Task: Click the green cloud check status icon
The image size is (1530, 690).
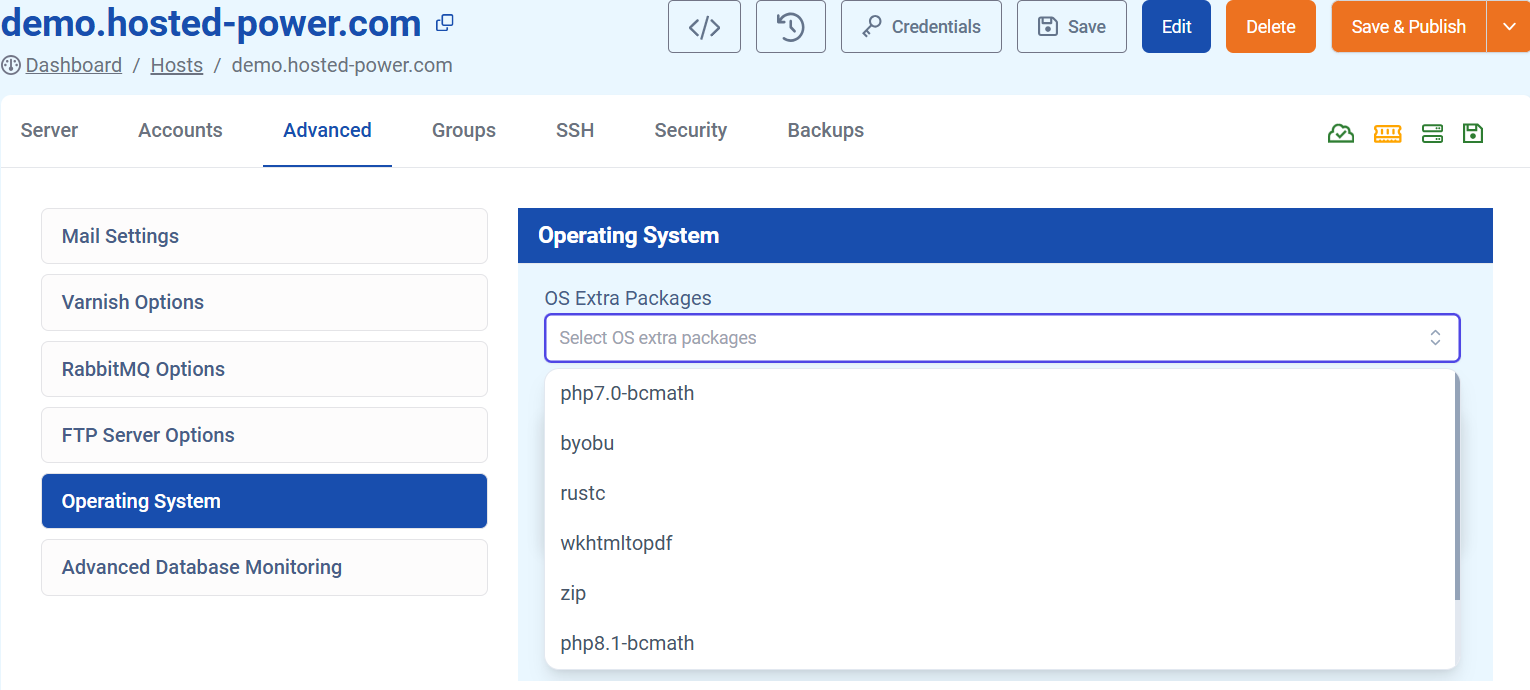Action: coord(1340,133)
